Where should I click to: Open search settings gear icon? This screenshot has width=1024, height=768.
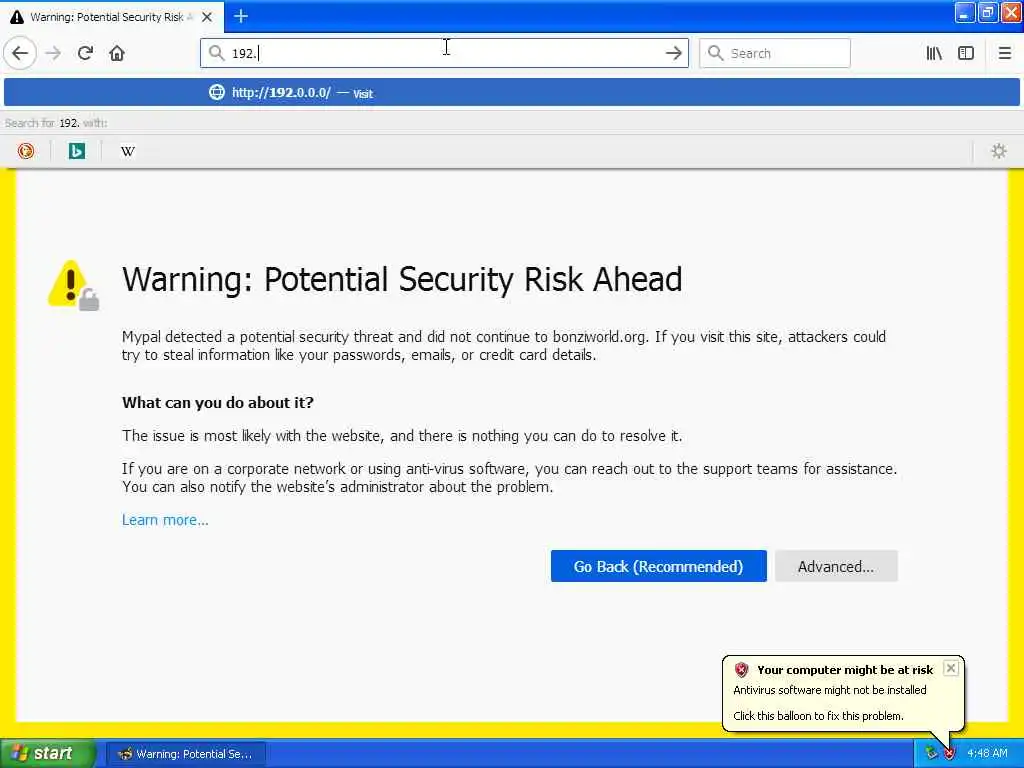[999, 151]
